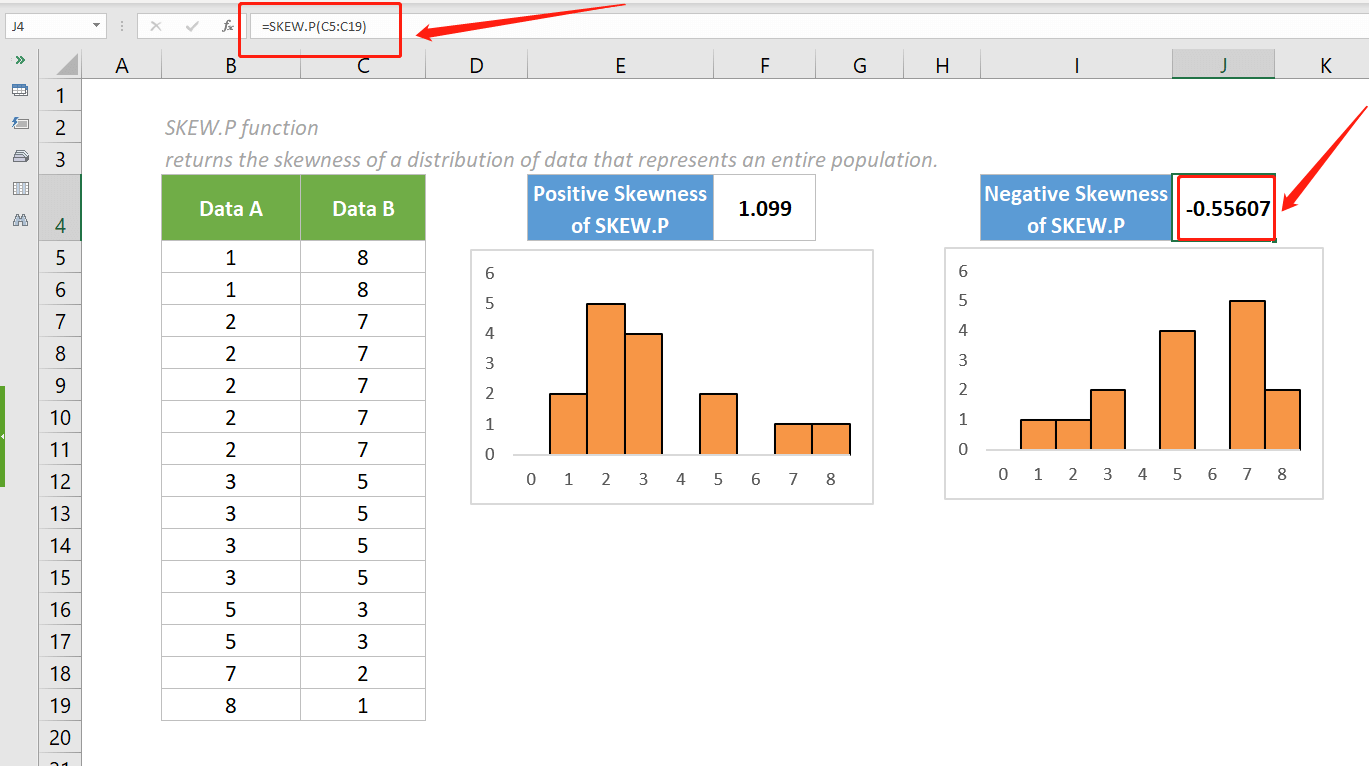Image resolution: width=1369 pixels, height=766 pixels.
Task: Select column J header
Action: (1223, 64)
